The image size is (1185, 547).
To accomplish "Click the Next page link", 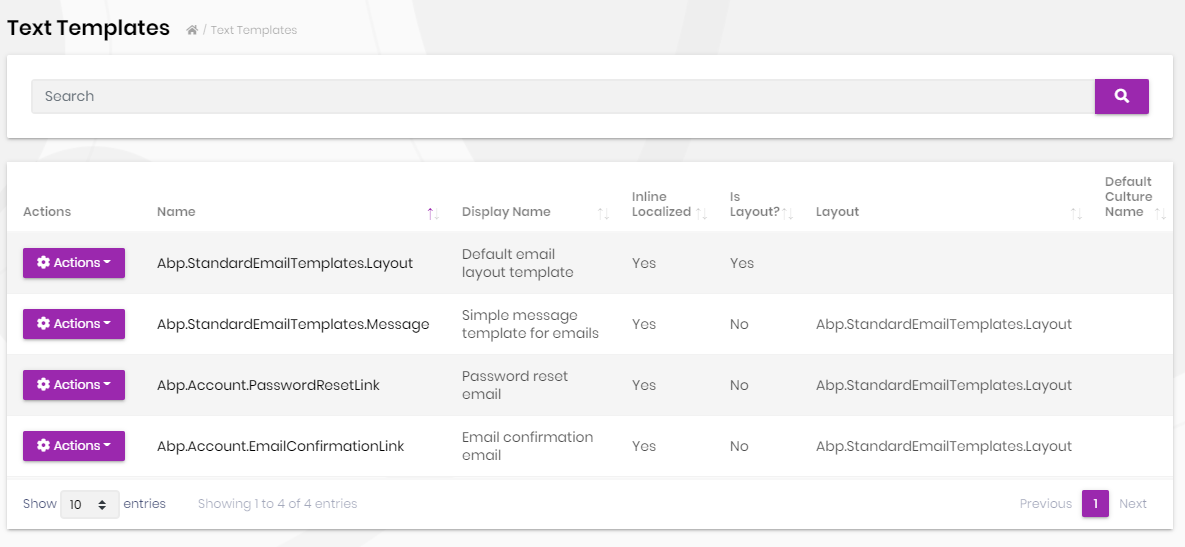I will (1133, 504).
